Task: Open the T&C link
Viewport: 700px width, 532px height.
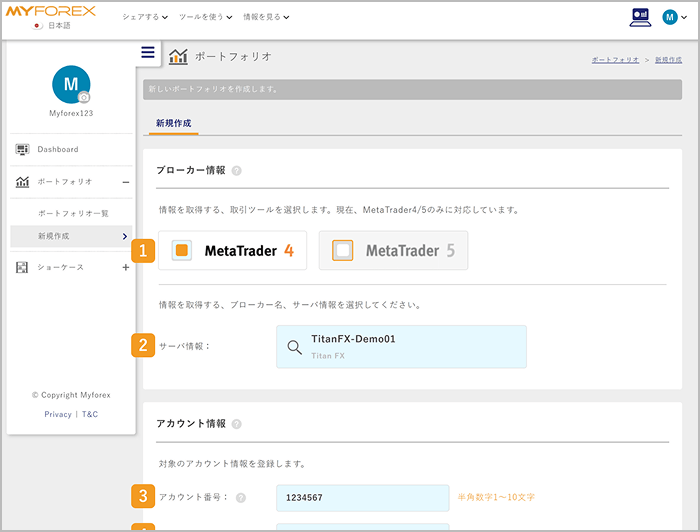Action: tap(90, 414)
